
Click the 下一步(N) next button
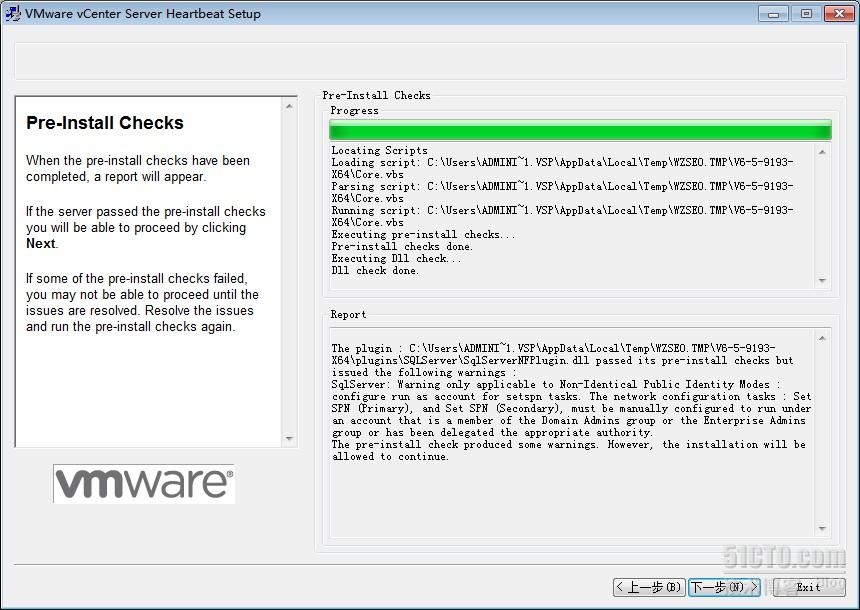724,587
